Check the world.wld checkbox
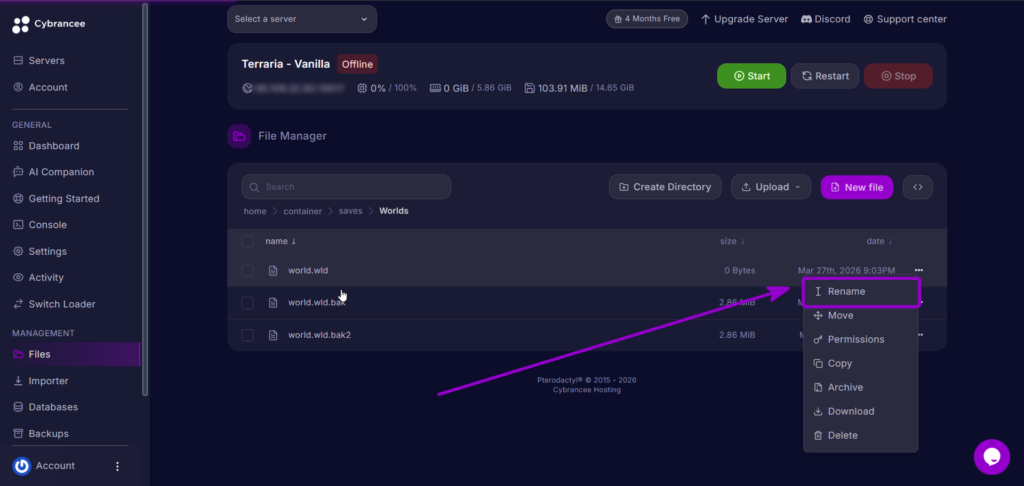Image resolution: width=1024 pixels, height=486 pixels. (x=248, y=270)
